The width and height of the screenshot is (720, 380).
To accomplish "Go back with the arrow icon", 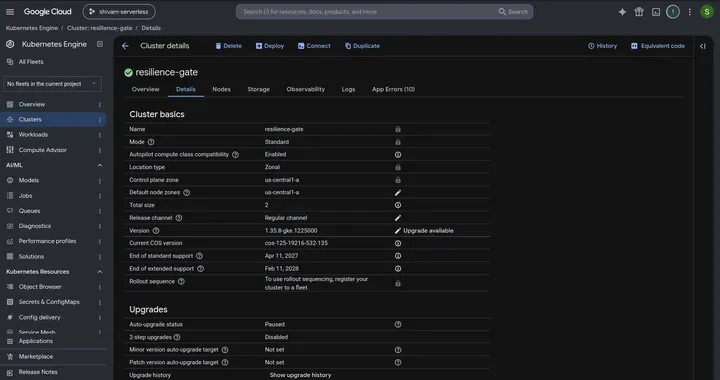I will (x=125, y=46).
